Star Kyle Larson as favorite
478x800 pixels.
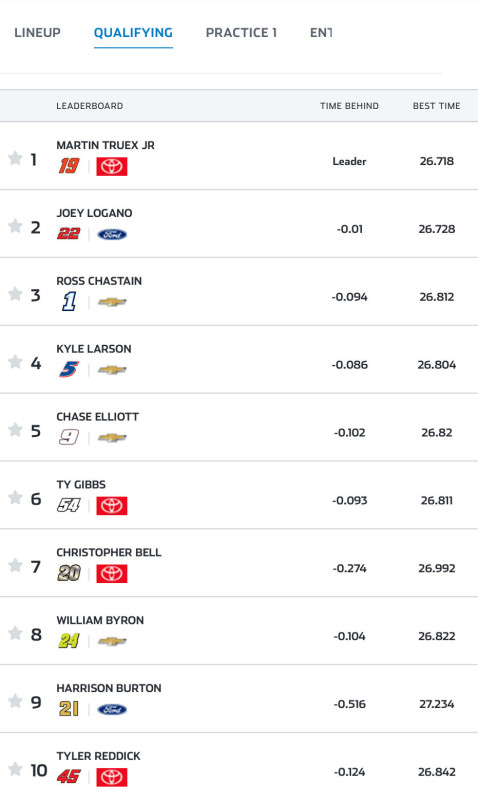[15, 362]
